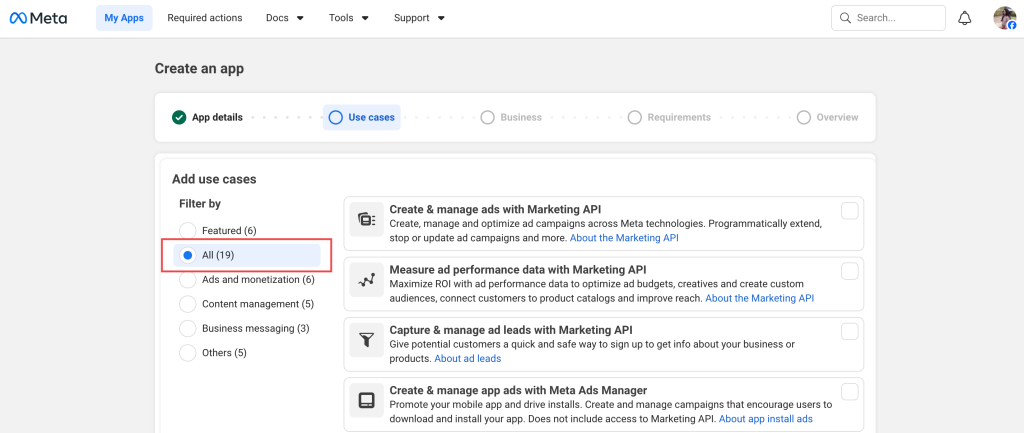Go to Required actions

pyautogui.click(x=204, y=18)
